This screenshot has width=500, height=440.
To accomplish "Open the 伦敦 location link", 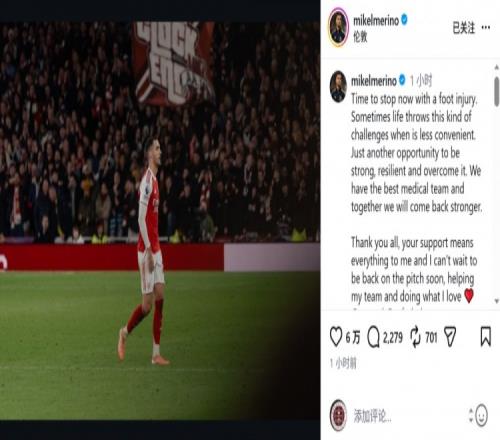I will click(360, 36).
